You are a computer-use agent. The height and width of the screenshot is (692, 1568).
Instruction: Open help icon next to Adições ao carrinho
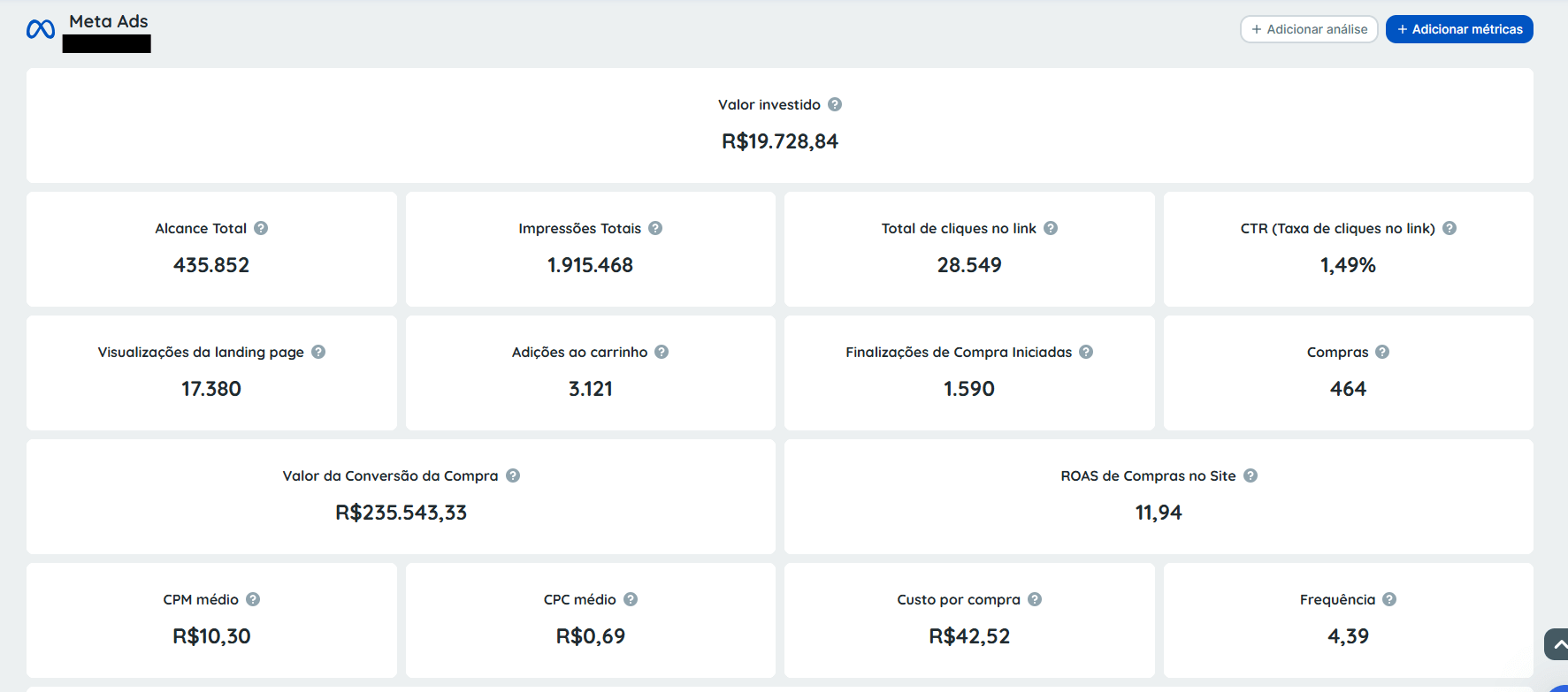click(x=662, y=352)
